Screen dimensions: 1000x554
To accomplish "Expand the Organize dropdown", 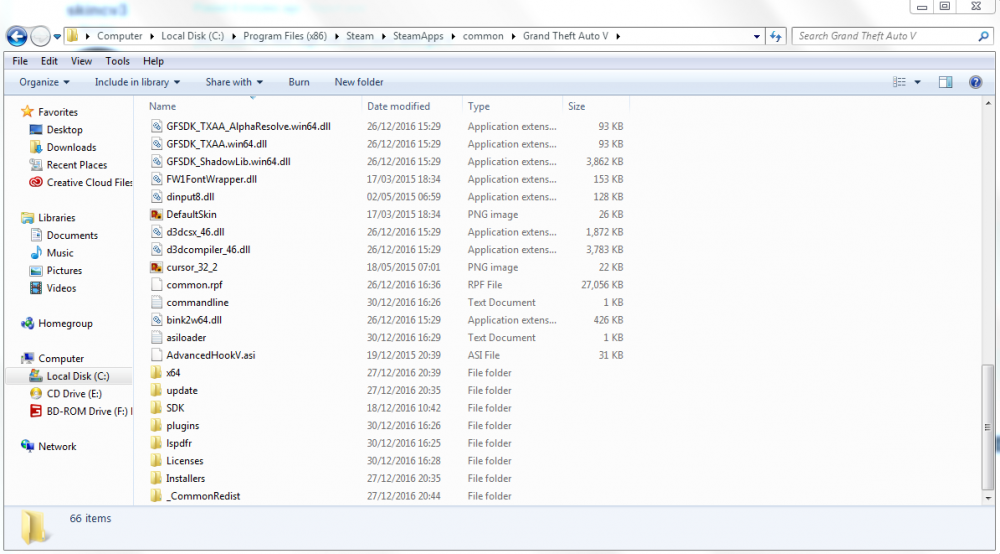I will [x=44, y=82].
